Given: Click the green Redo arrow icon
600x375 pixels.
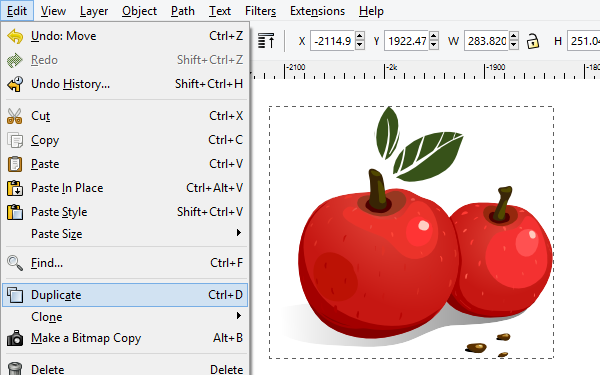Looking at the screenshot, I should pyautogui.click(x=15, y=60).
